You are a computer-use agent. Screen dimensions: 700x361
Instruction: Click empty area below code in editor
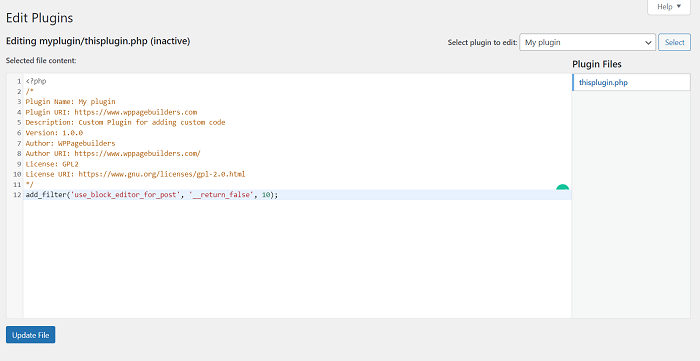click(x=297, y=259)
